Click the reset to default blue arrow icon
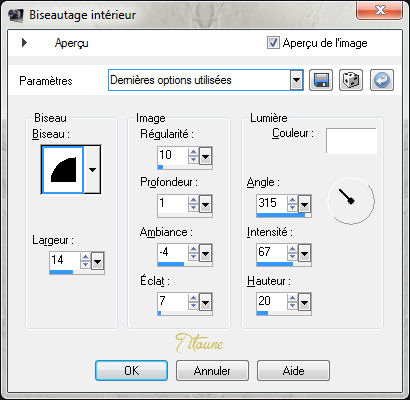Viewport: 410px width, 400px height. coord(382,80)
